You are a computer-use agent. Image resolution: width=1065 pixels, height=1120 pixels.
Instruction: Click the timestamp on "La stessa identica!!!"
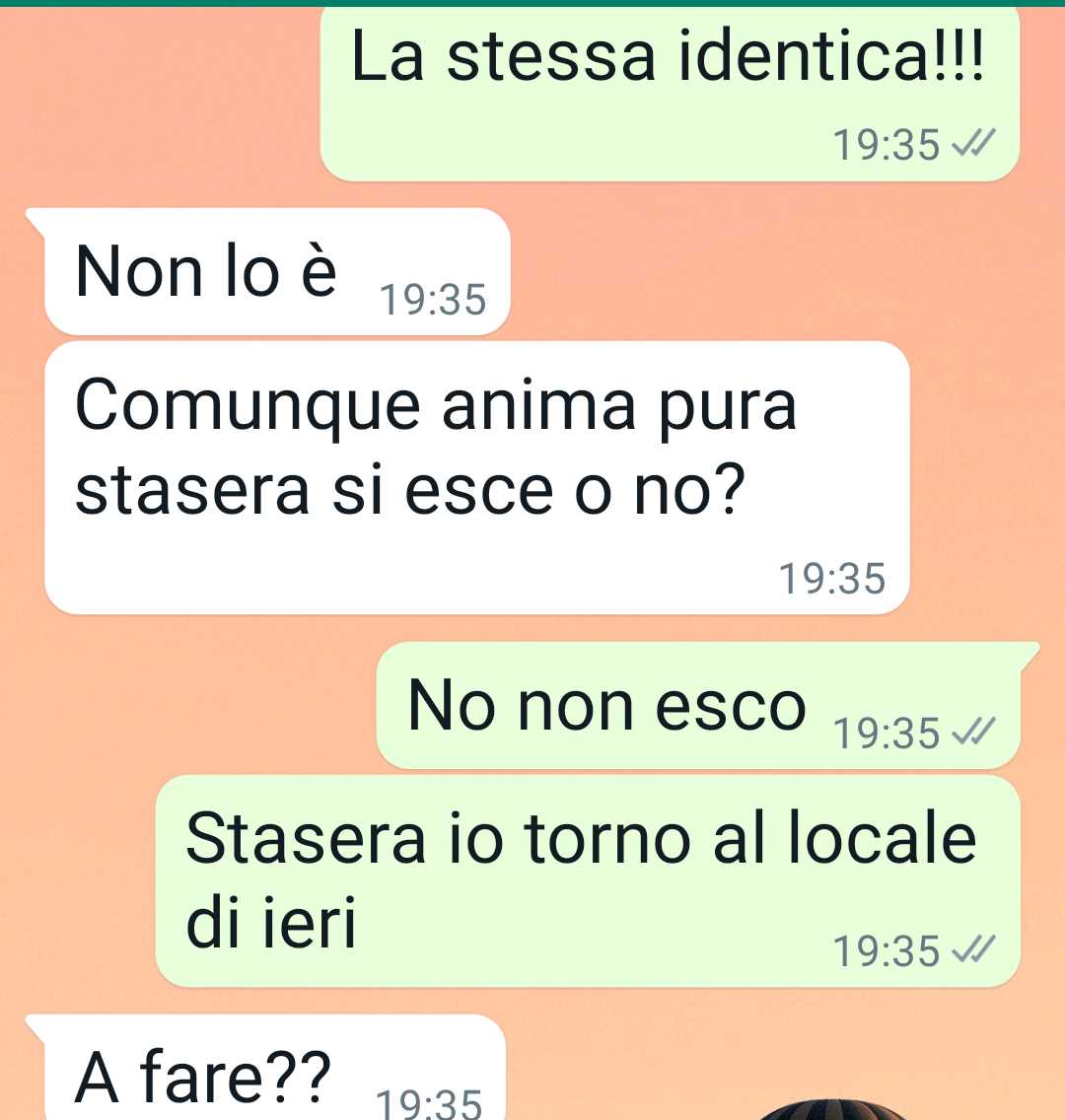[887, 144]
